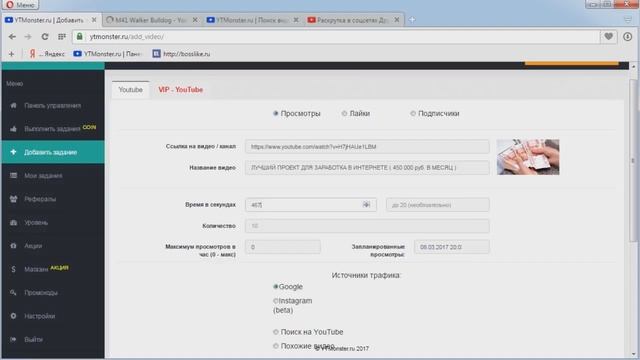The height and width of the screenshot is (360, 640).
Task: Open Speed Dial grid icon
Action: 62,37
